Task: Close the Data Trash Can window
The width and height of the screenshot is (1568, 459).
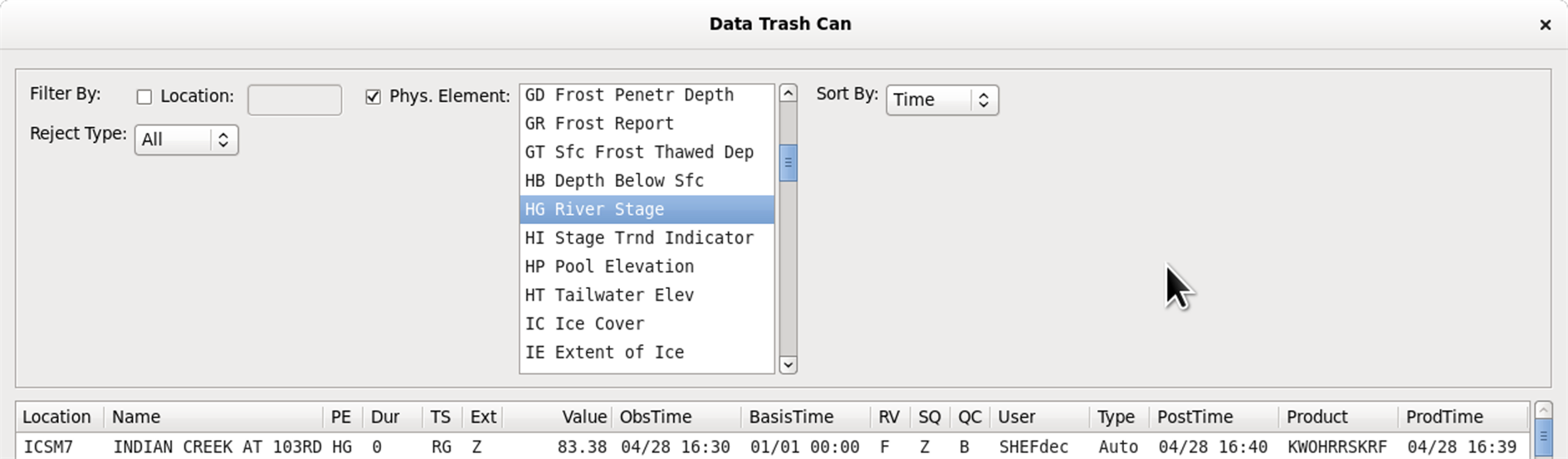Action: [x=1545, y=25]
